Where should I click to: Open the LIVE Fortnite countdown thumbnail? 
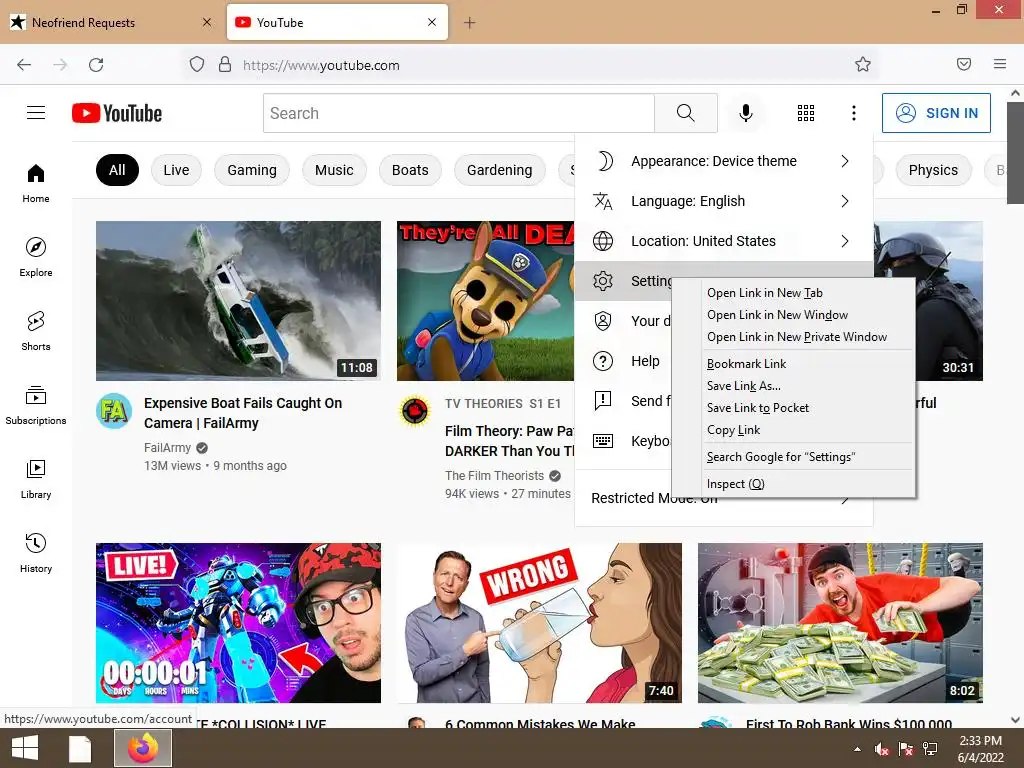click(x=238, y=623)
